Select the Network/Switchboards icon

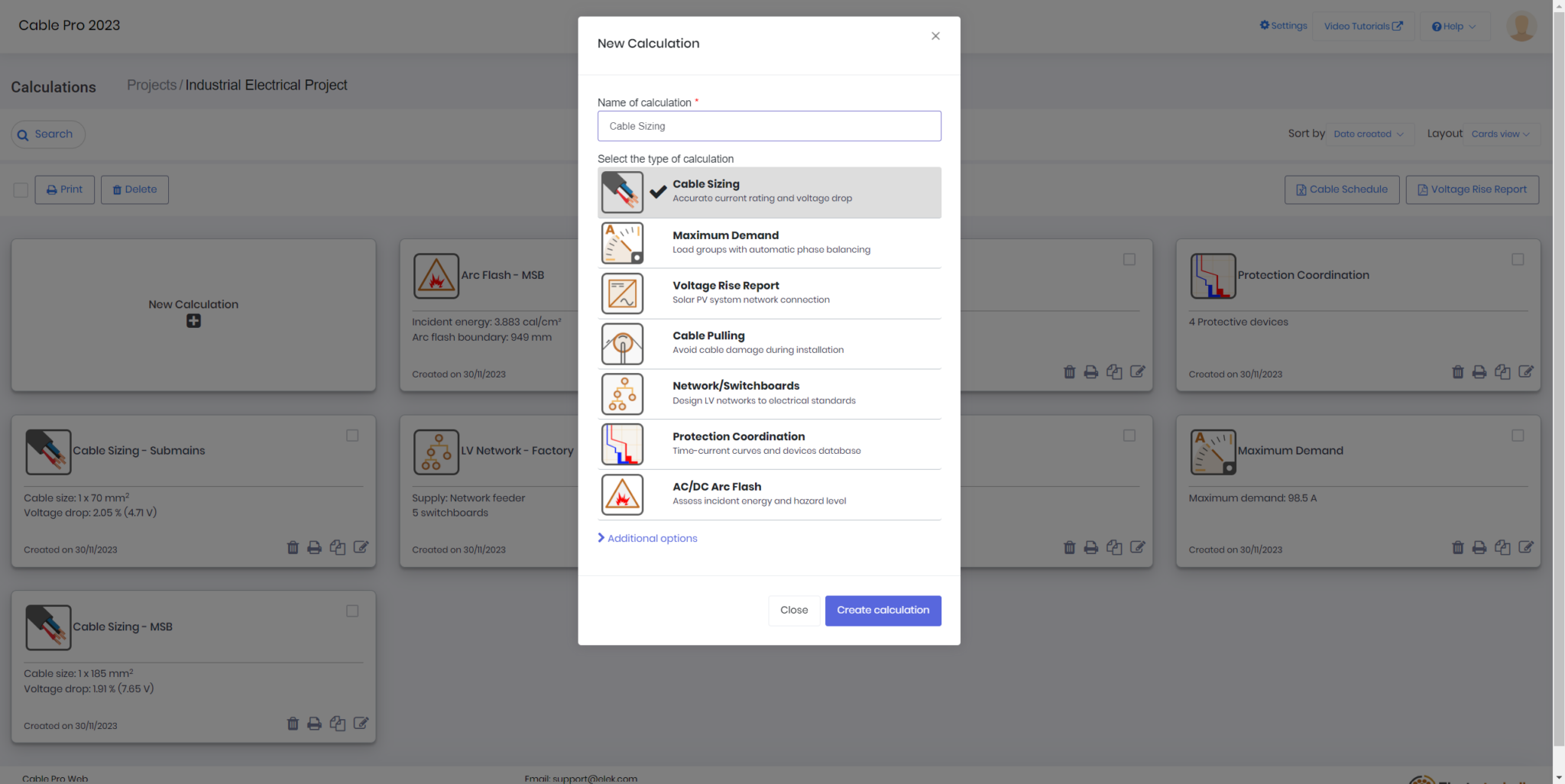point(622,394)
